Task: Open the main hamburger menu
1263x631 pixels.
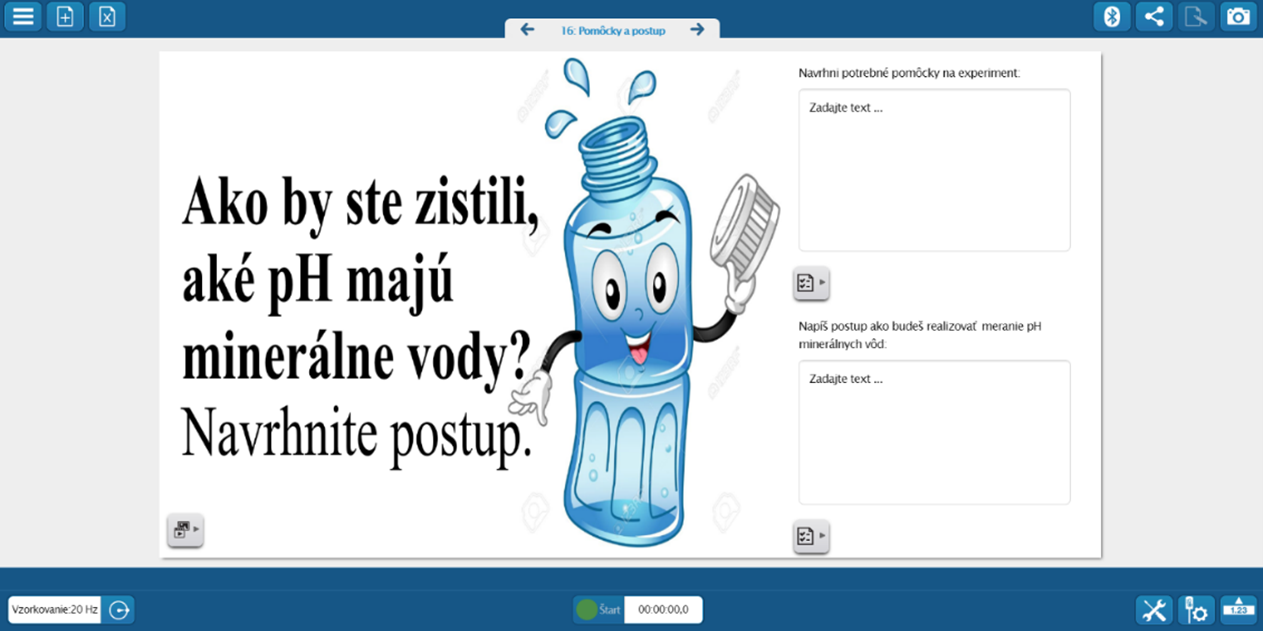Action: (x=23, y=17)
